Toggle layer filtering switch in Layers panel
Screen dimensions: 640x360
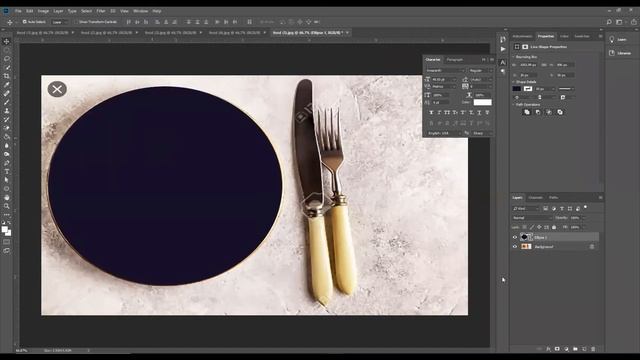point(586,208)
